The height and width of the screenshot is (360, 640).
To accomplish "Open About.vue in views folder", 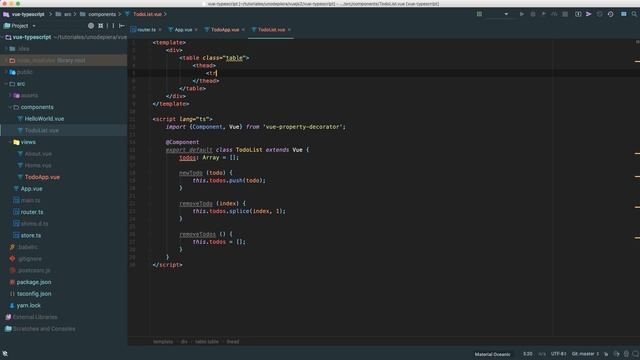I will (x=38, y=154).
